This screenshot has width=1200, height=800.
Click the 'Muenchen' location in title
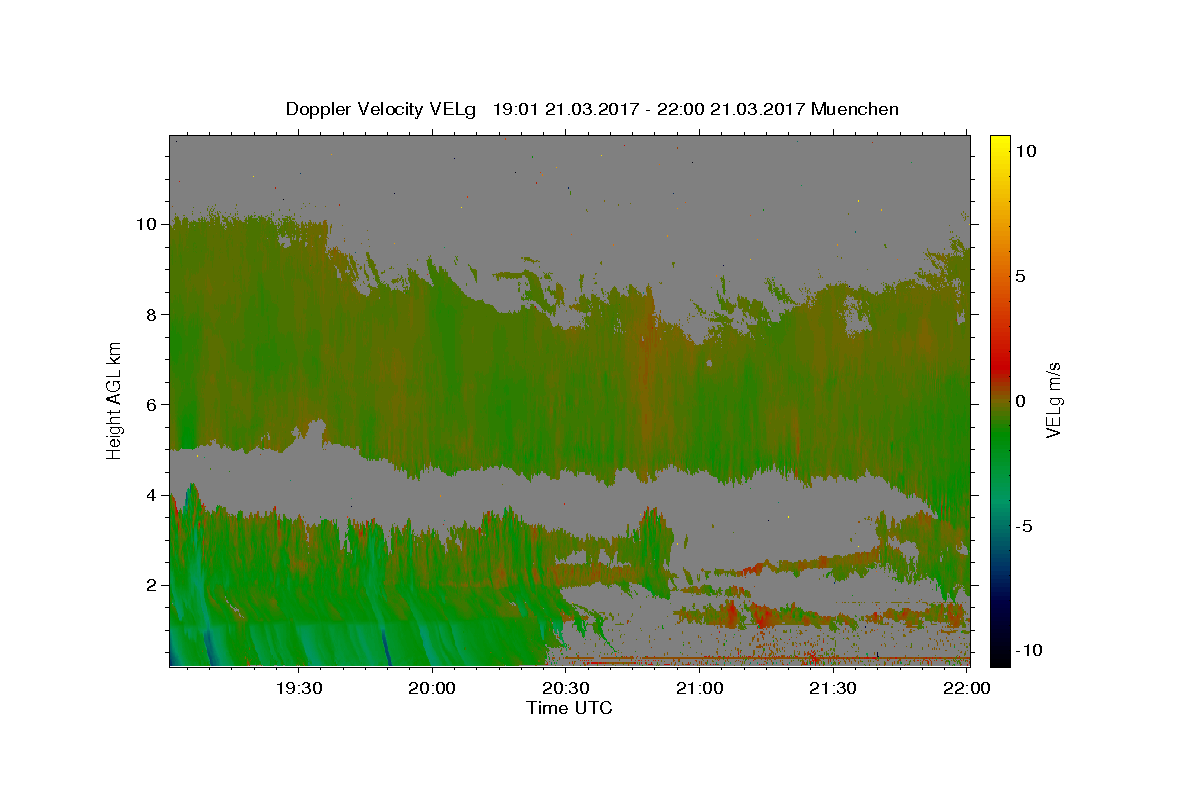[x=855, y=109]
